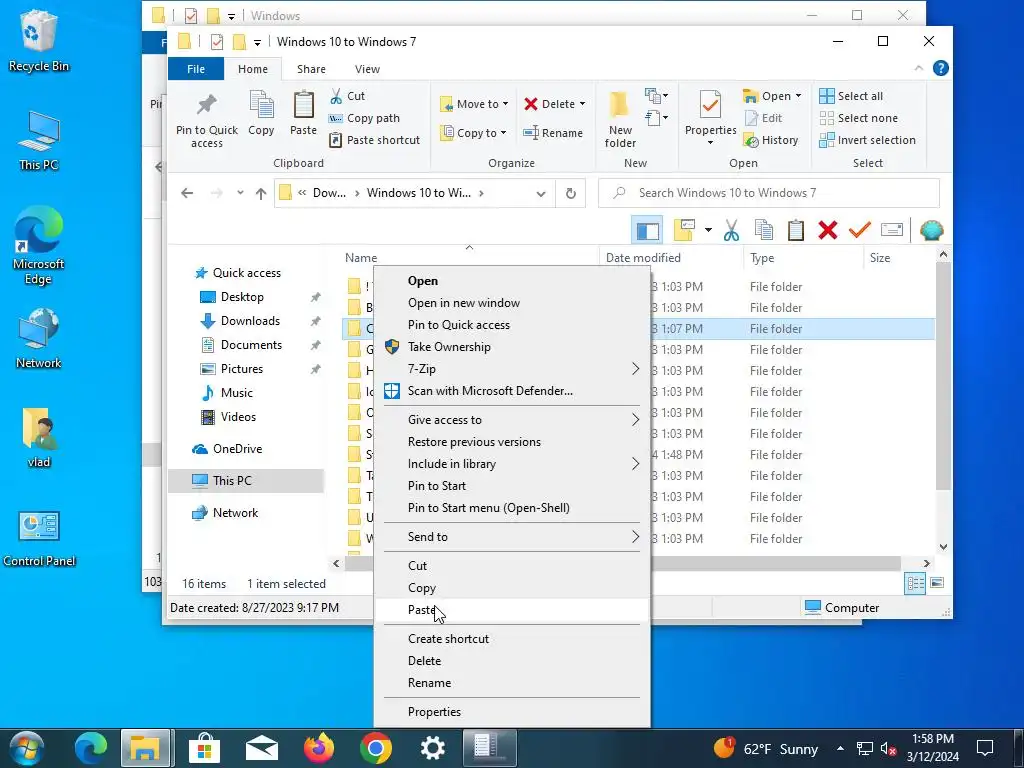The width and height of the screenshot is (1024, 768).
Task: Click the Back navigation arrow
Action: coord(187,193)
